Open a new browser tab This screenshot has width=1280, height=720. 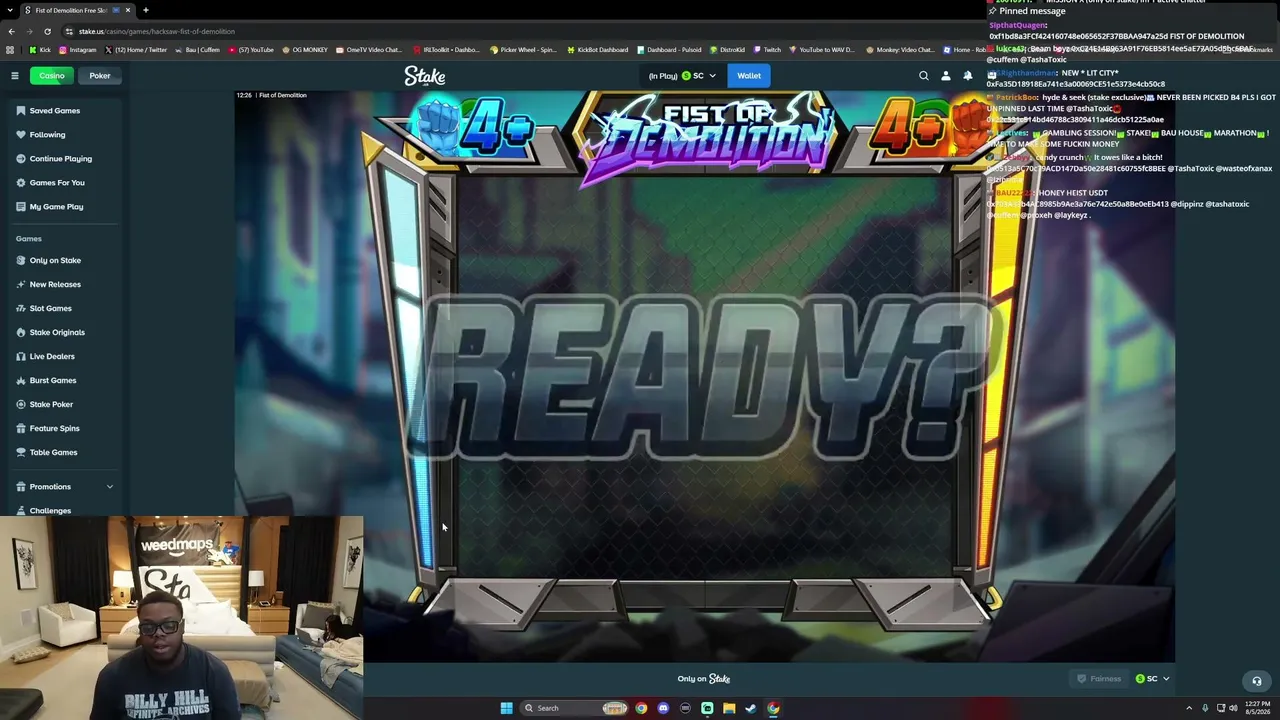pos(146,10)
